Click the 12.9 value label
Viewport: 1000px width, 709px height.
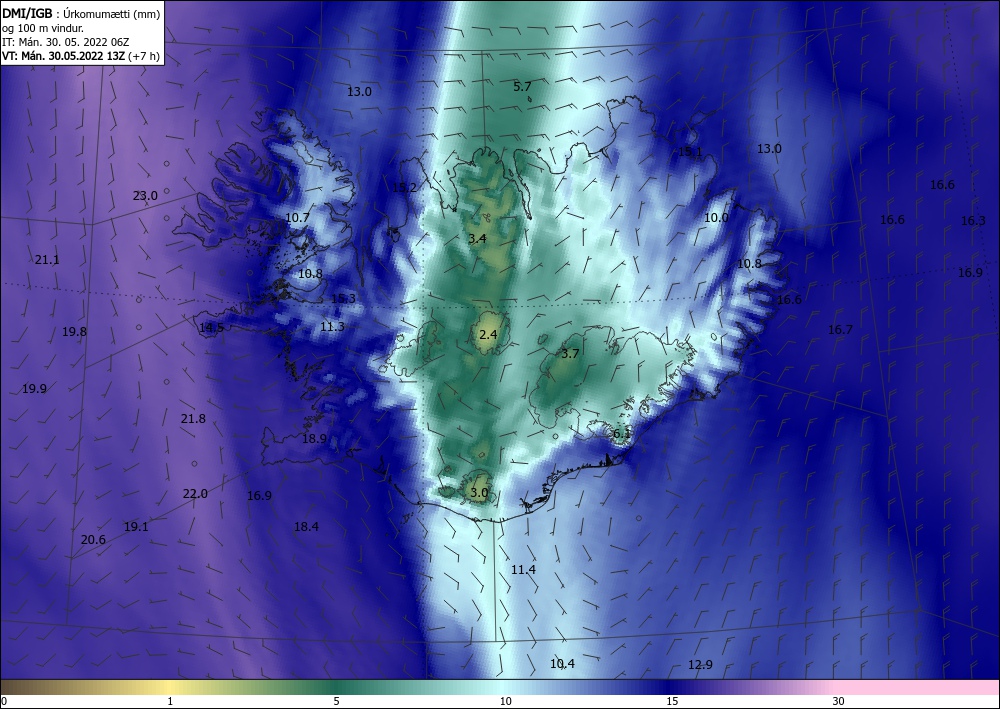pyautogui.click(x=700, y=665)
